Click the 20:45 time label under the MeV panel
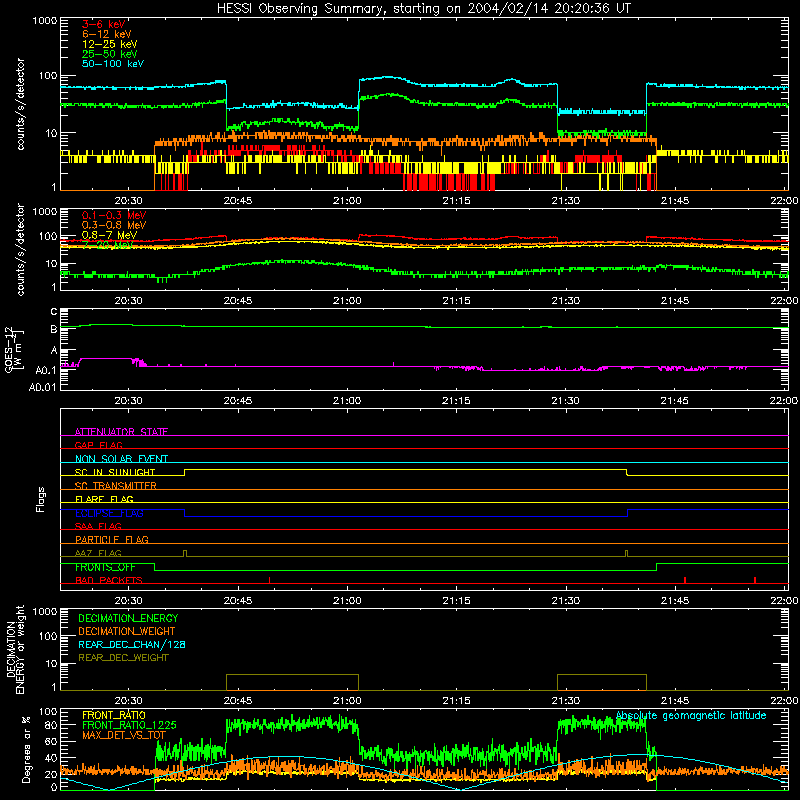800x800 pixels. [238, 301]
